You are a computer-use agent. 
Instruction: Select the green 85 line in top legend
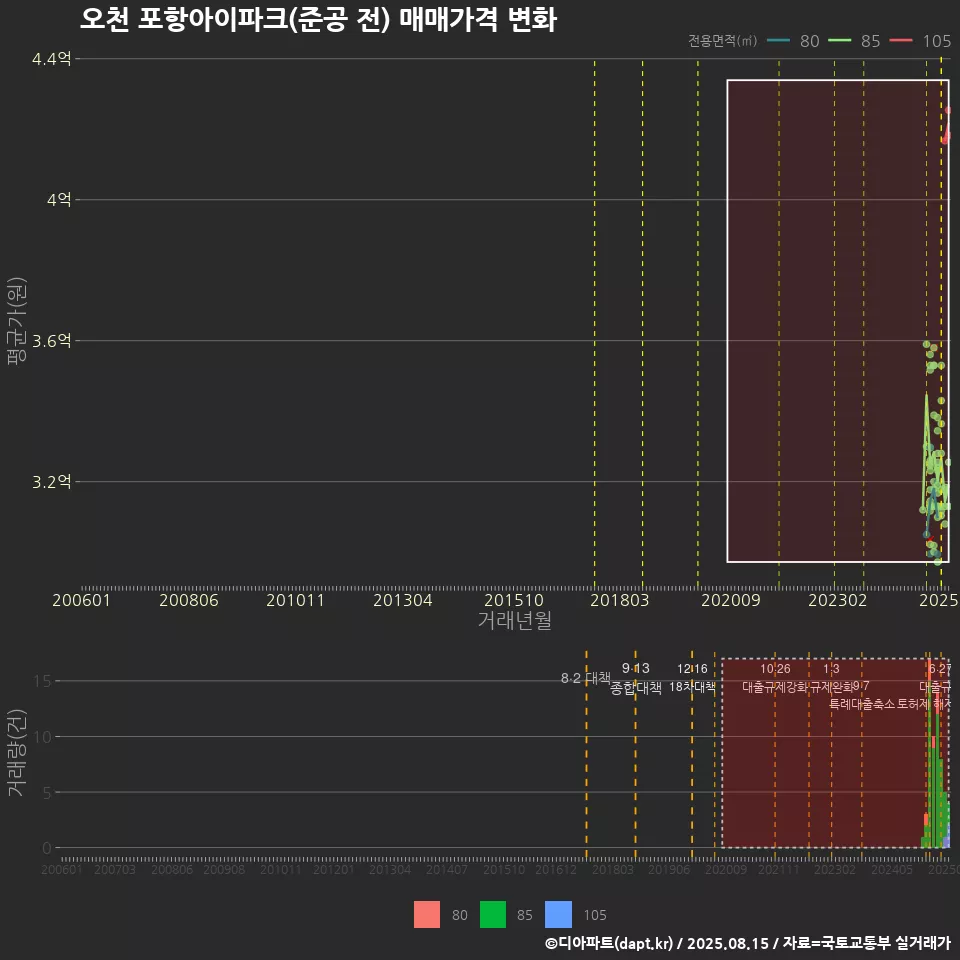point(839,40)
